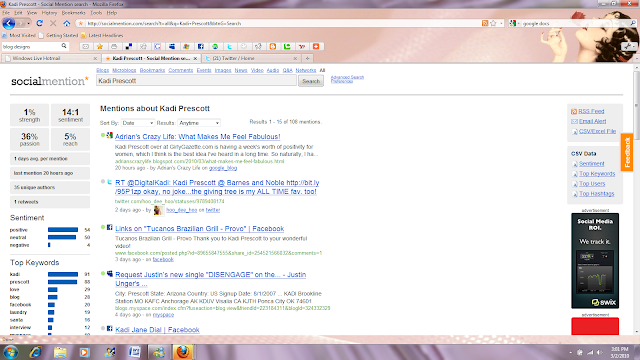Viewport: 640px width, 360px height.
Task: Switch to Firefox in the taskbar
Action: [182, 352]
